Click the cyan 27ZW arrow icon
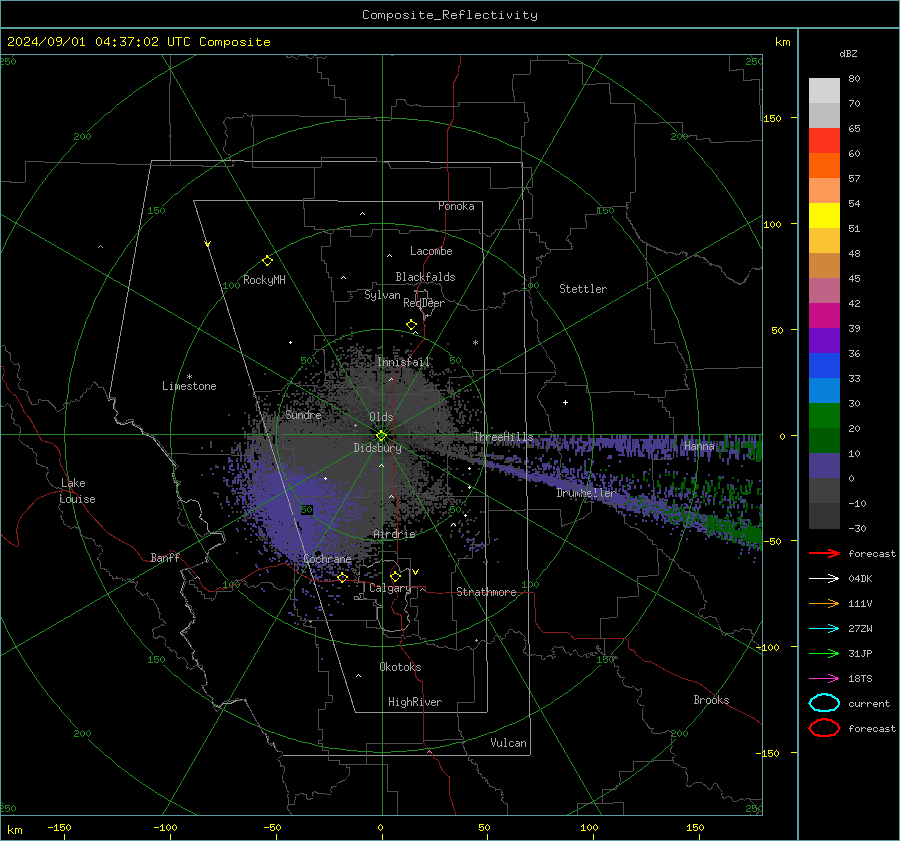The height and width of the screenshot is (841, 900). (x=824, y=628)
